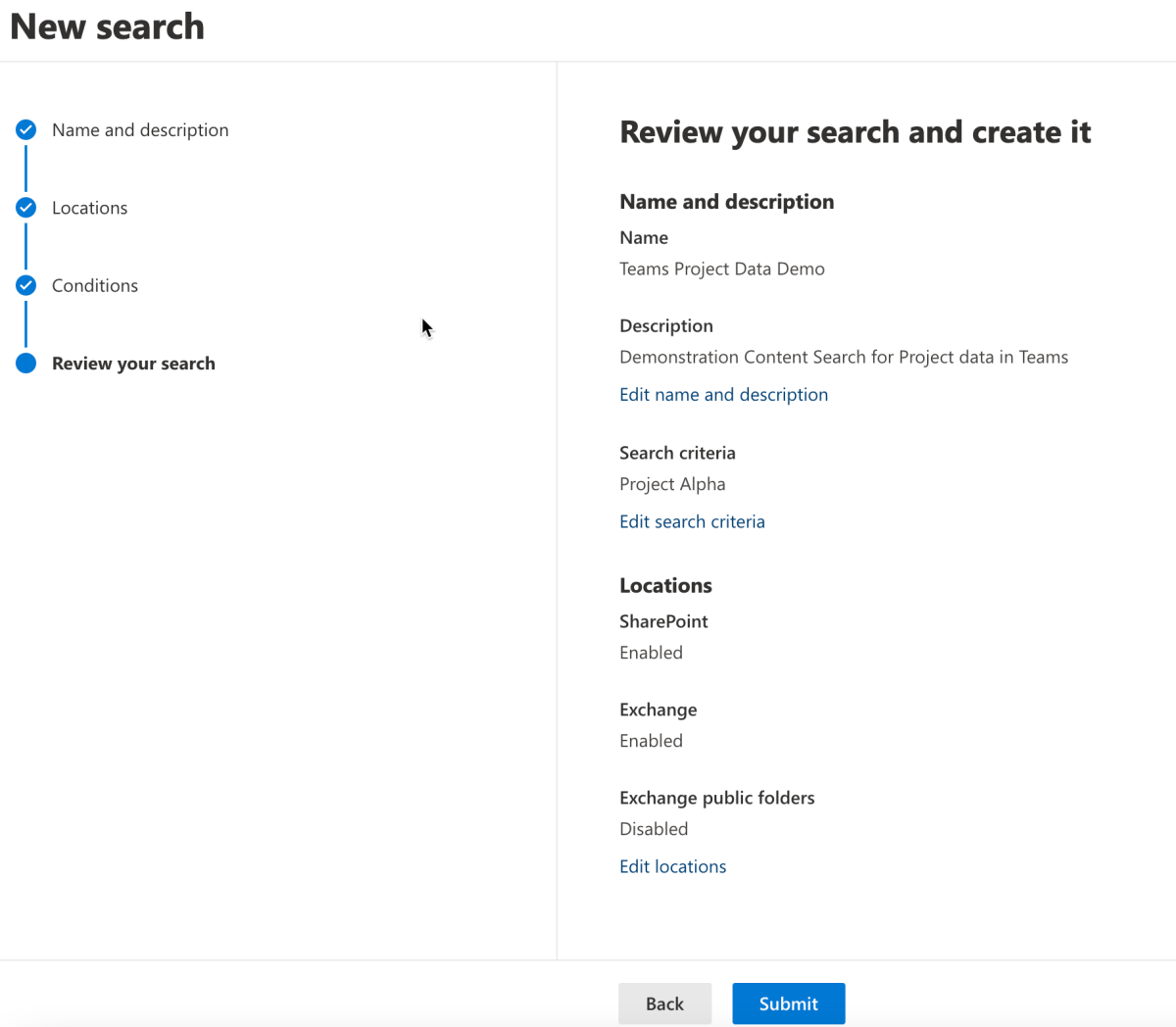The height and width of the screenshot is (1027, 1176).
Task: Select the Name and description wizard step
Action: pos(139,129)
